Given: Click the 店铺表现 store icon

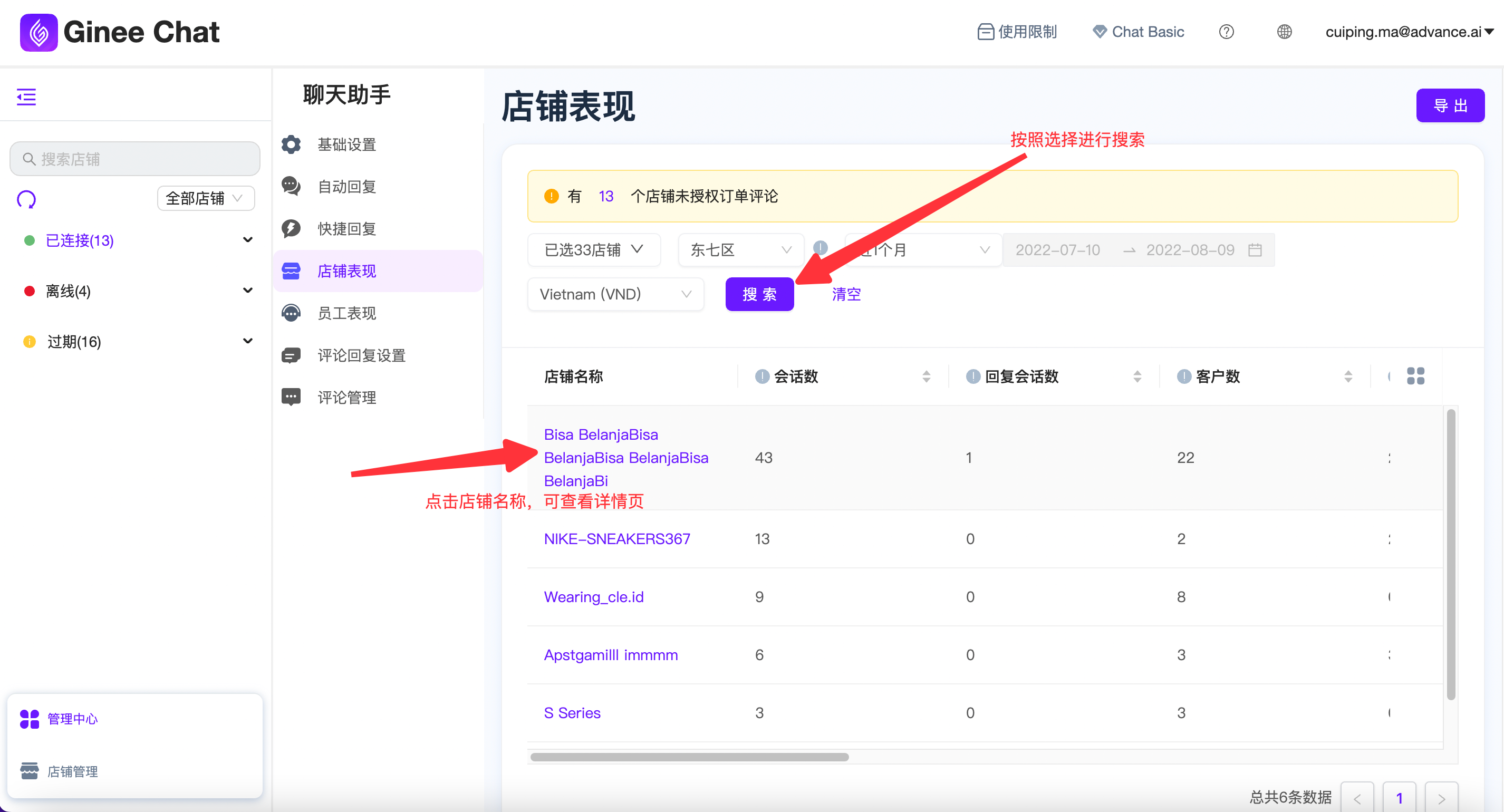Looking at the screenshot, I should (x=291, y=271).
